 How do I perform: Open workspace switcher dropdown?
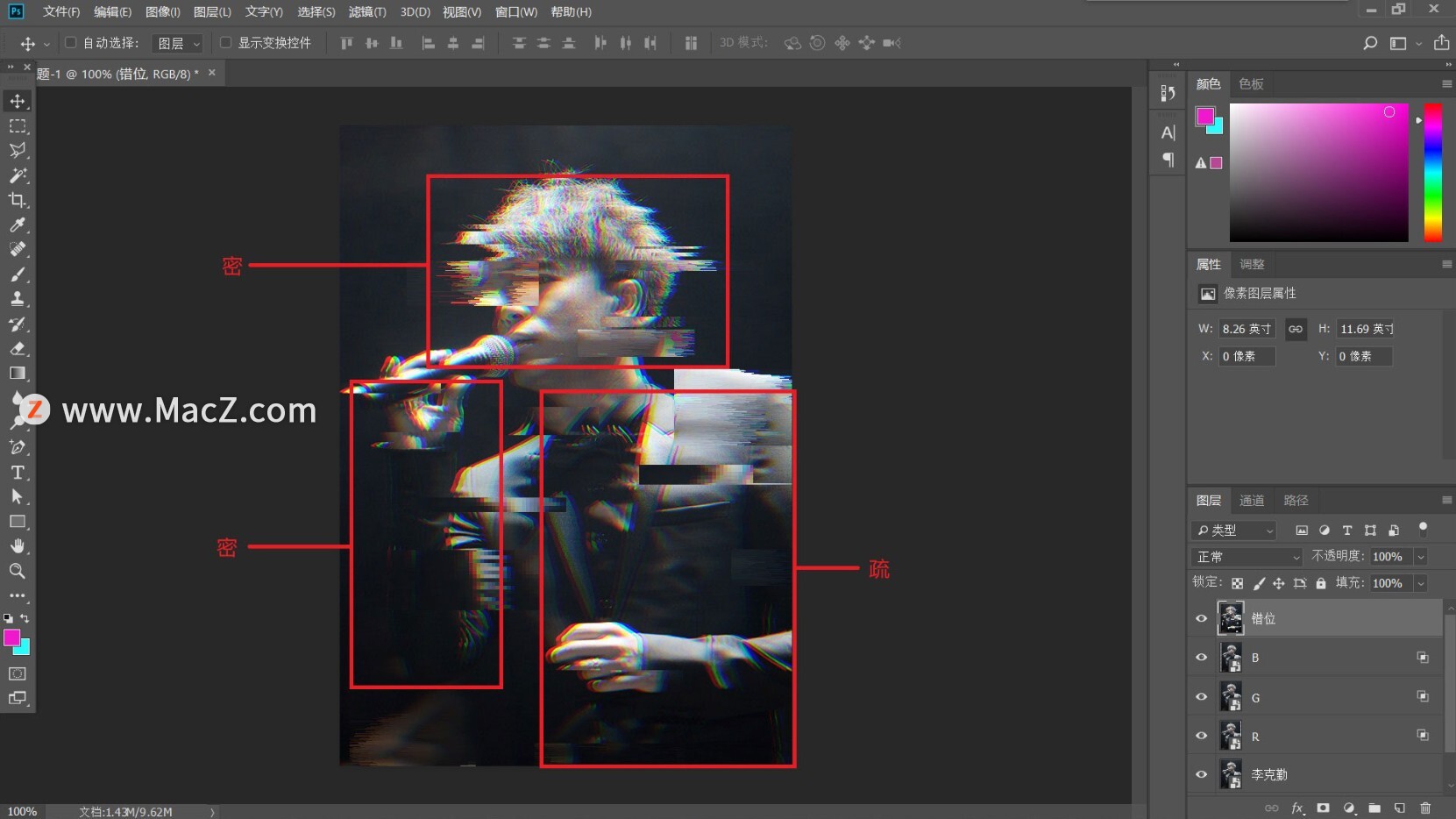pos(1404,43)
